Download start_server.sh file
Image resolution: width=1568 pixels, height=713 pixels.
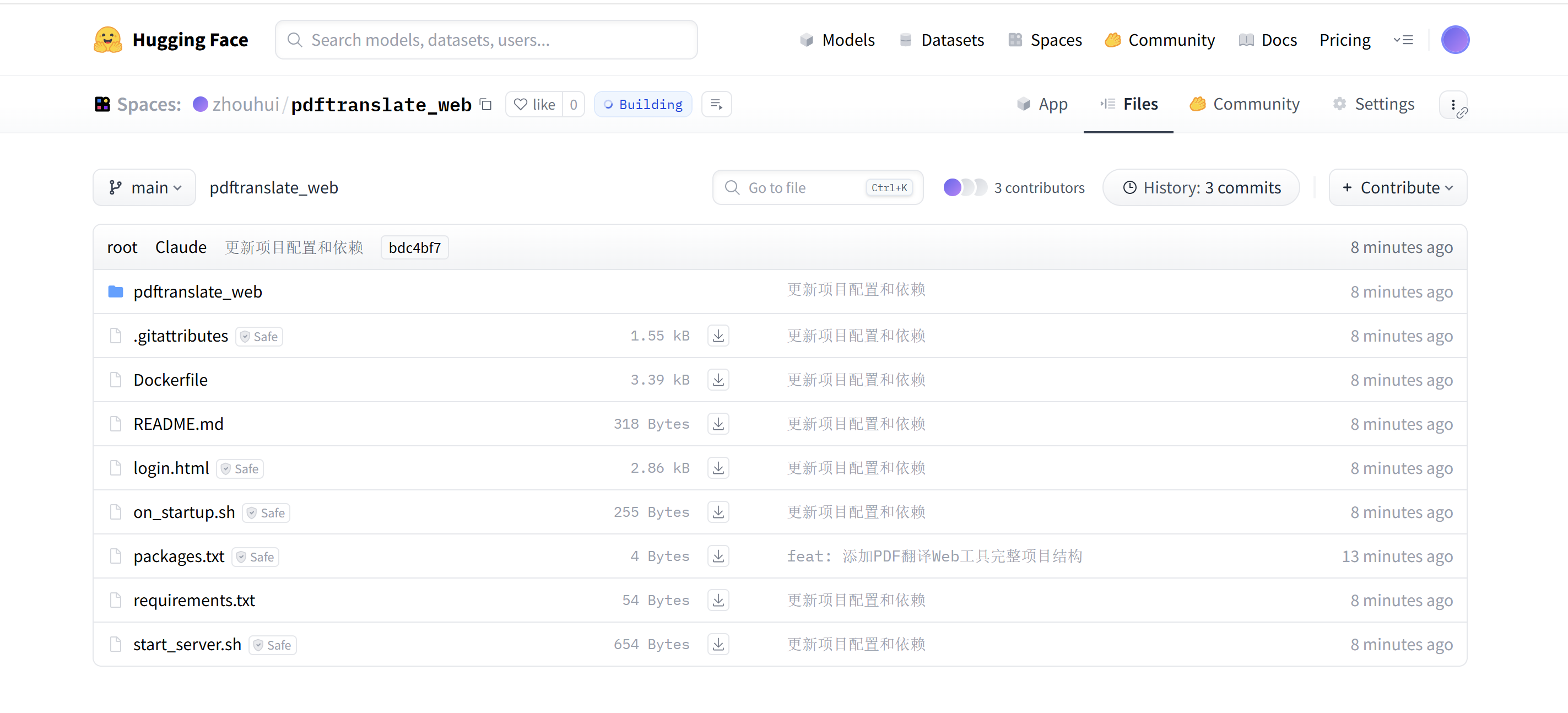[718, 644]
